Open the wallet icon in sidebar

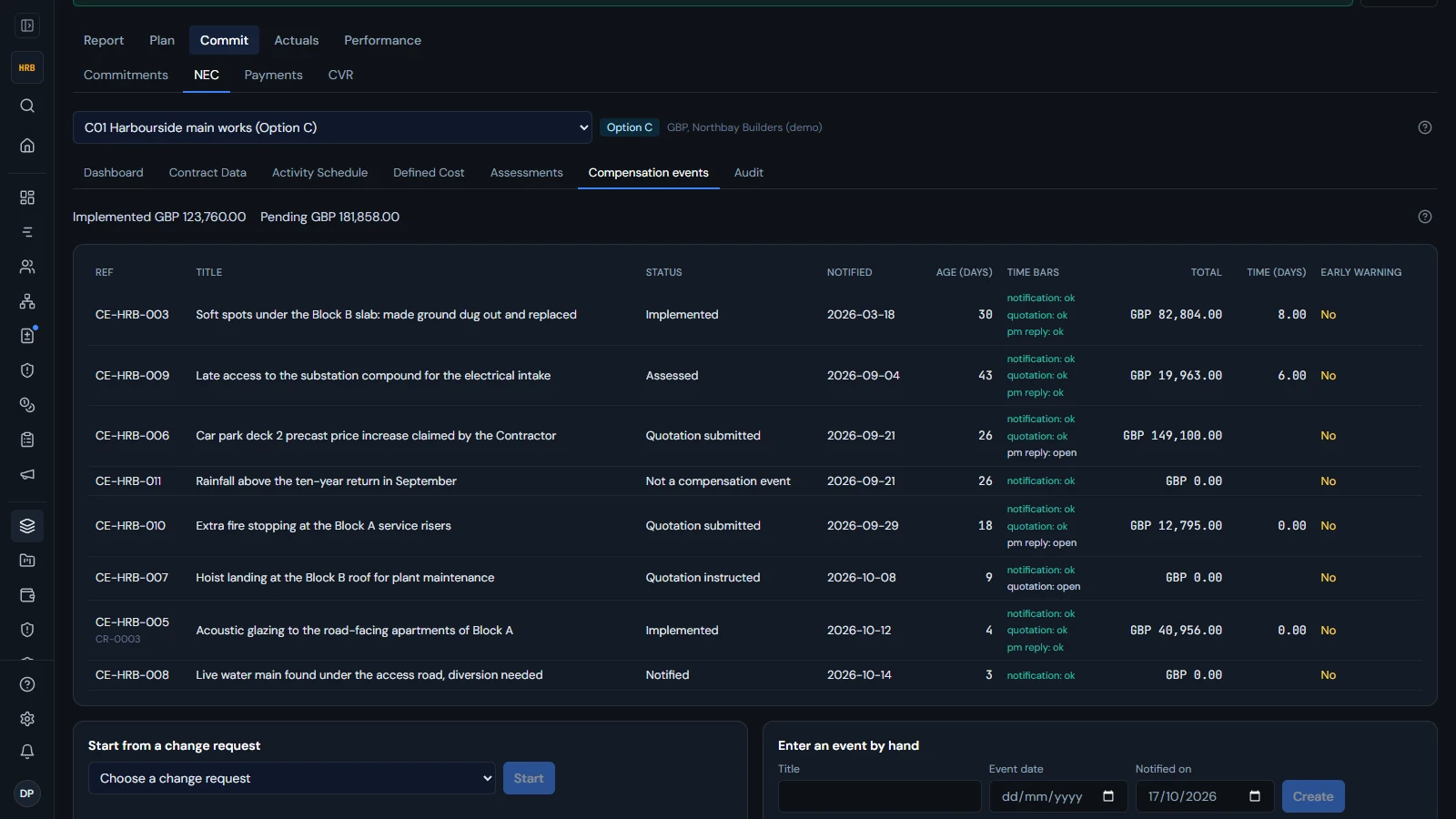click(27, 595)
